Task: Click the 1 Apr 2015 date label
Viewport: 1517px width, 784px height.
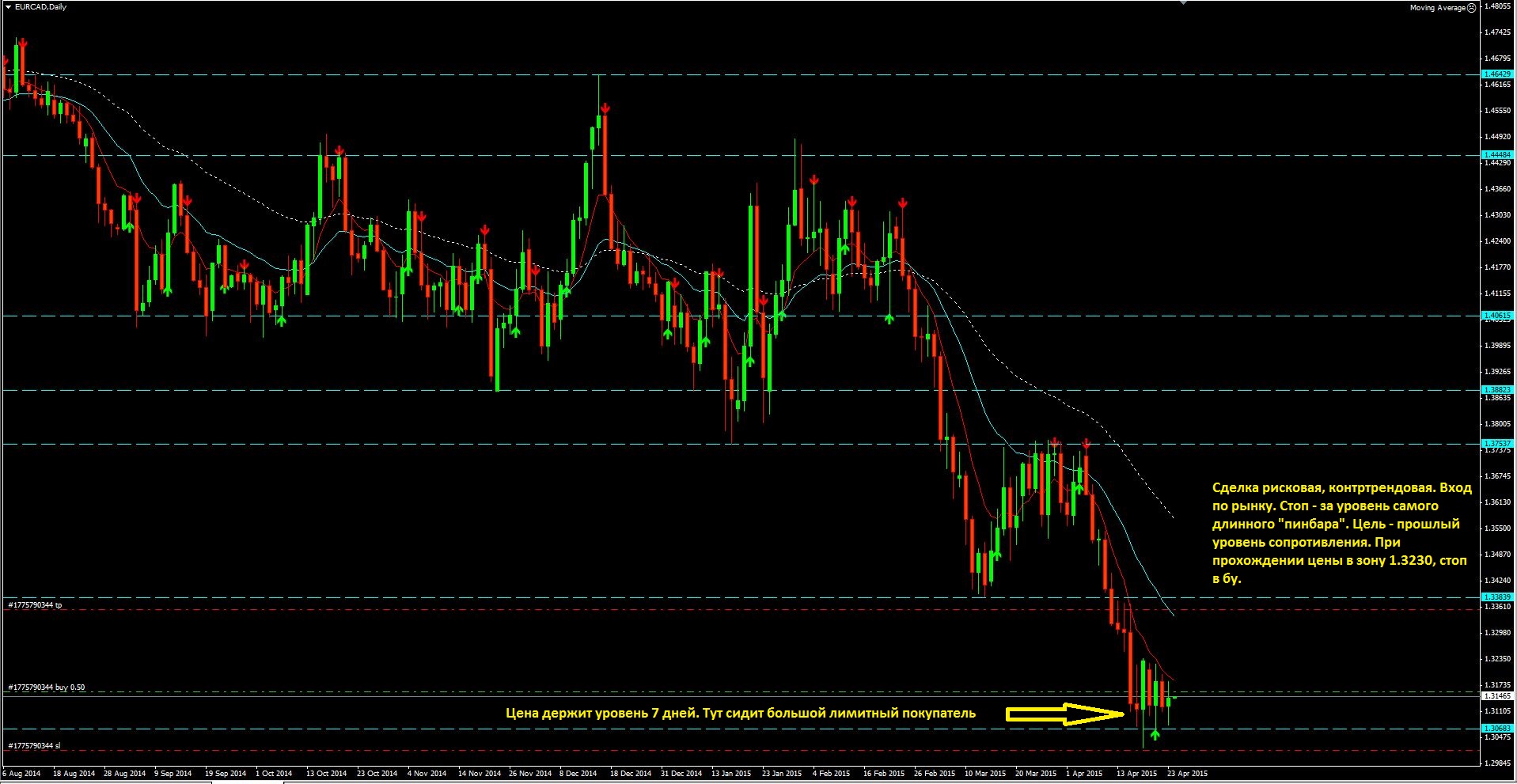Action: [1084, 773]
